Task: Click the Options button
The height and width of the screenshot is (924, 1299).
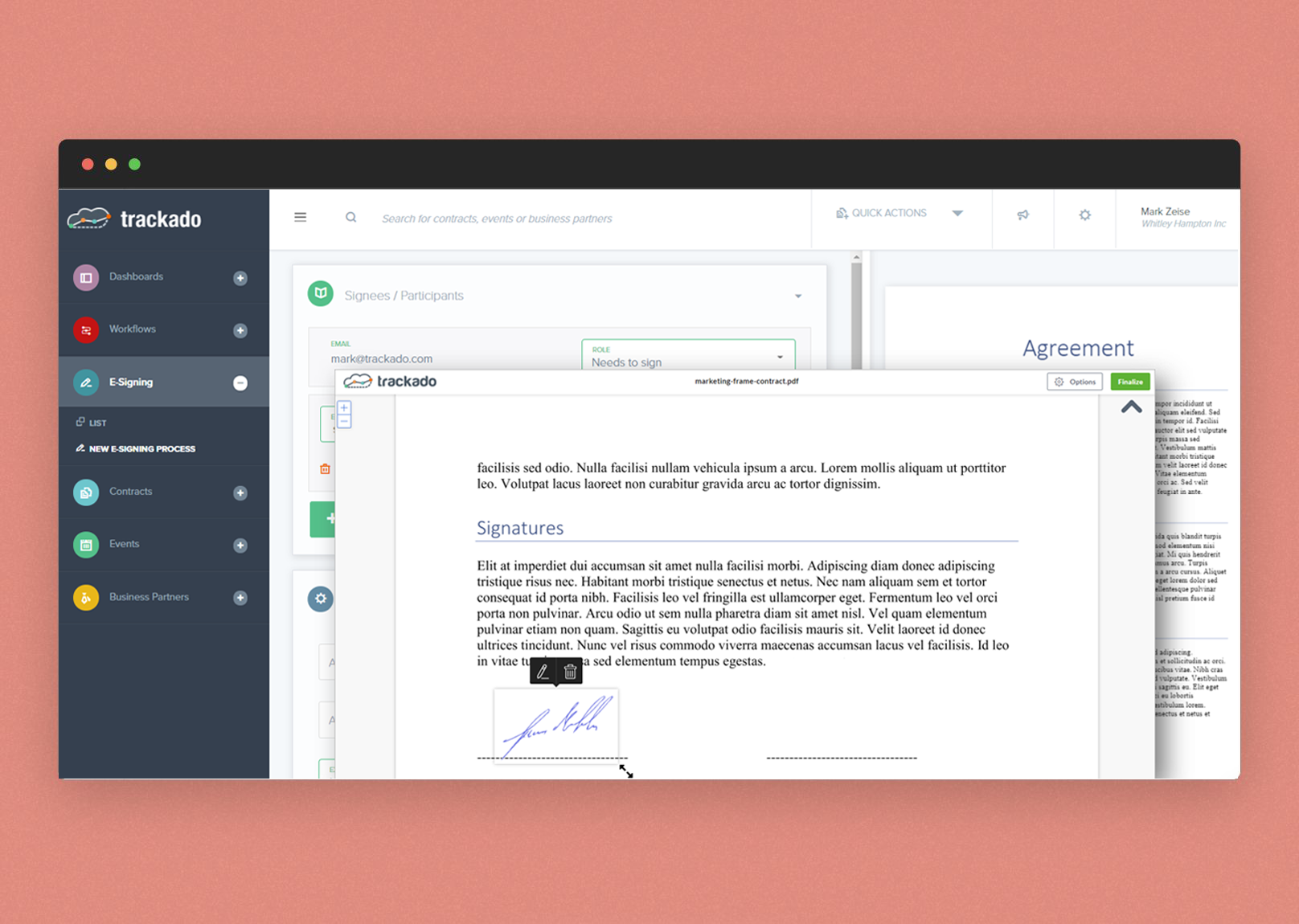Action: tap(1074, 382)
